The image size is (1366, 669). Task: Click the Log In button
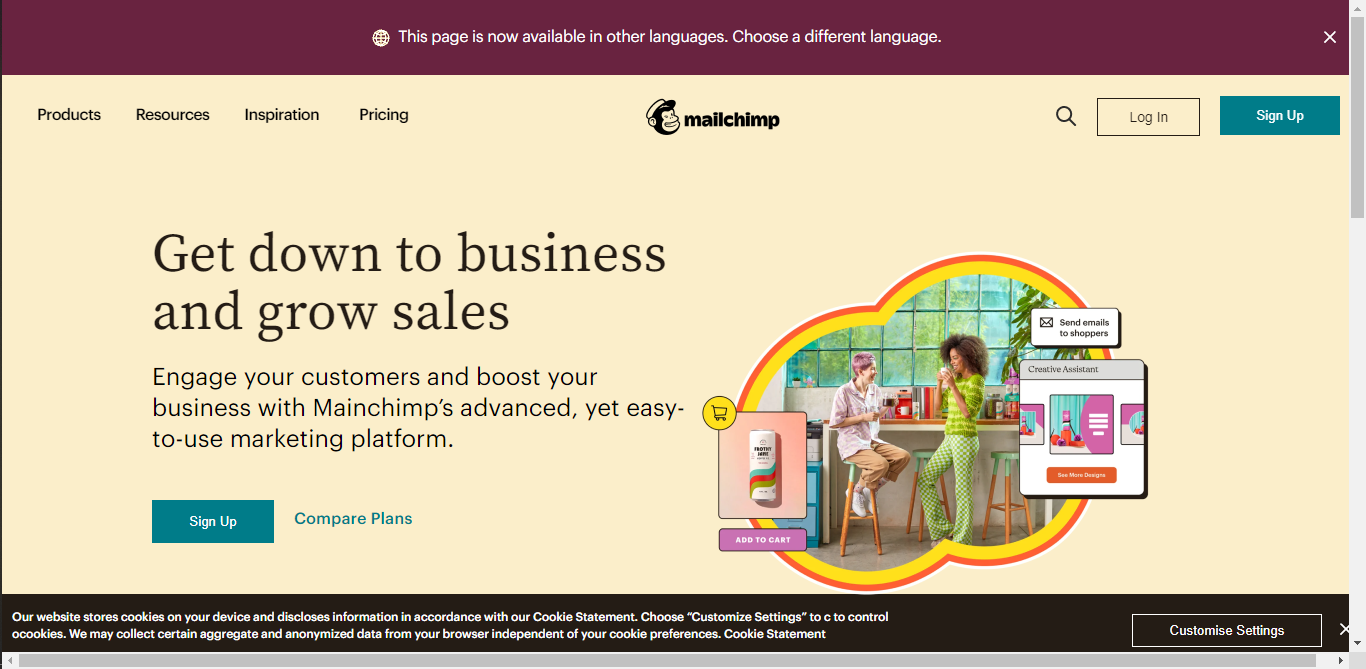pyautogui.click(x=1148, y=117)
